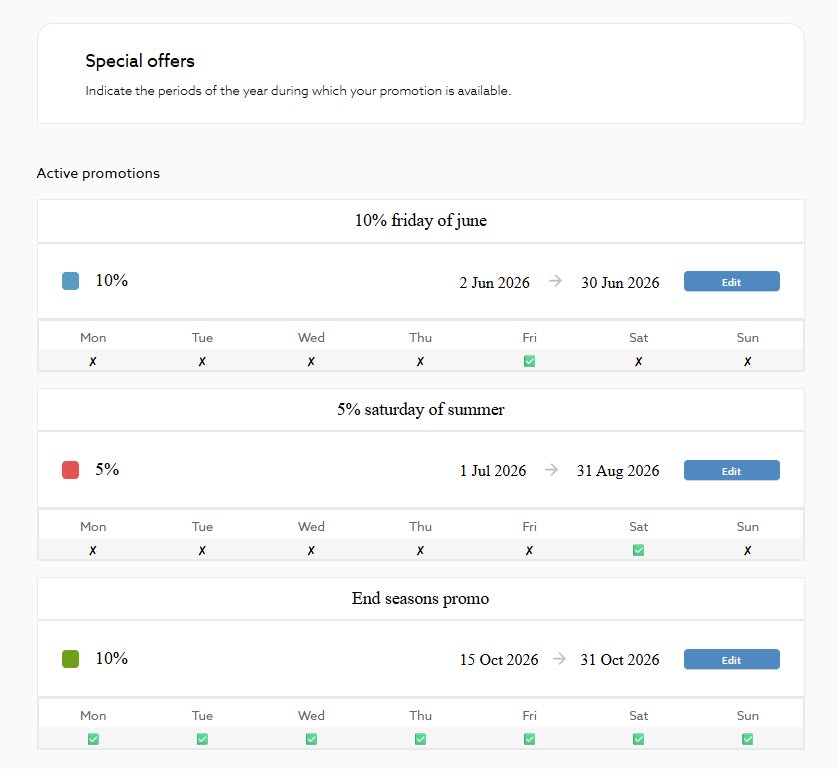
Task: Uncheck Monday in End seasons promo
Action: pyautogui.click(x=93, y=739)
